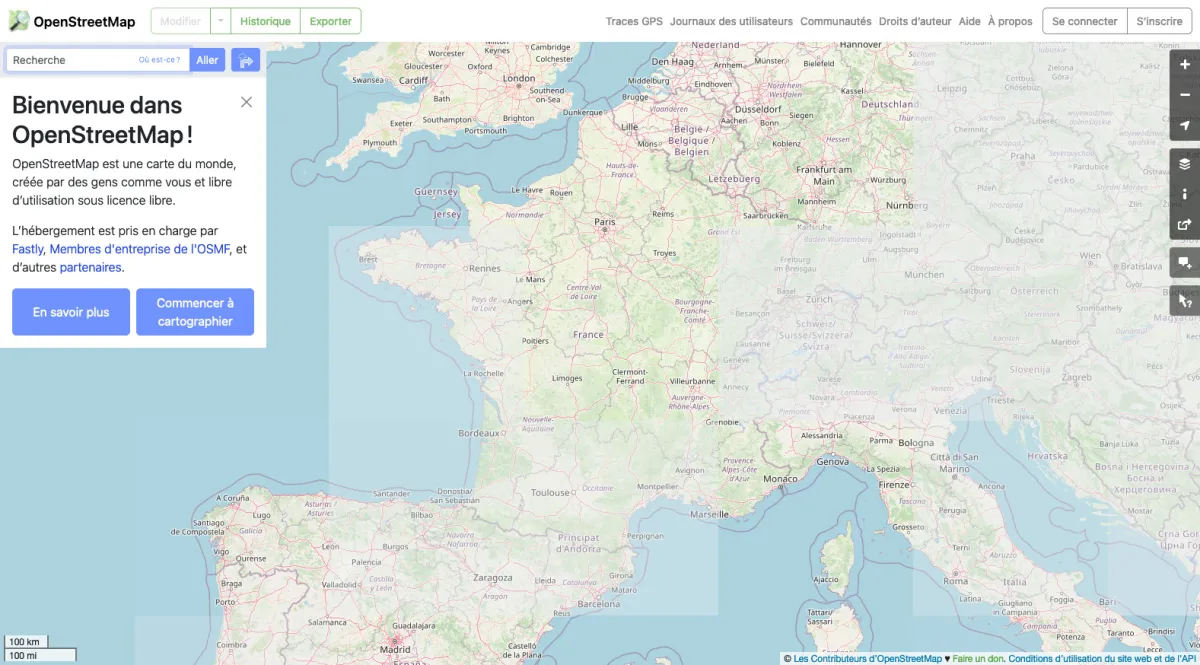
Task: Open the Communautés menu item
Action: (x=835, y=21)
